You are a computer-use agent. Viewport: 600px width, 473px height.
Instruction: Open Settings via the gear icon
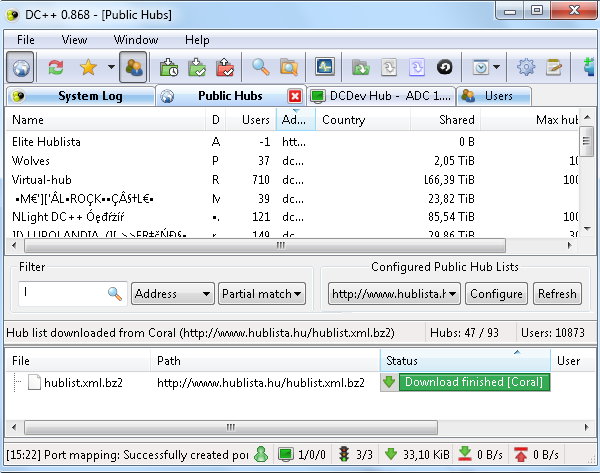[526, 67]
